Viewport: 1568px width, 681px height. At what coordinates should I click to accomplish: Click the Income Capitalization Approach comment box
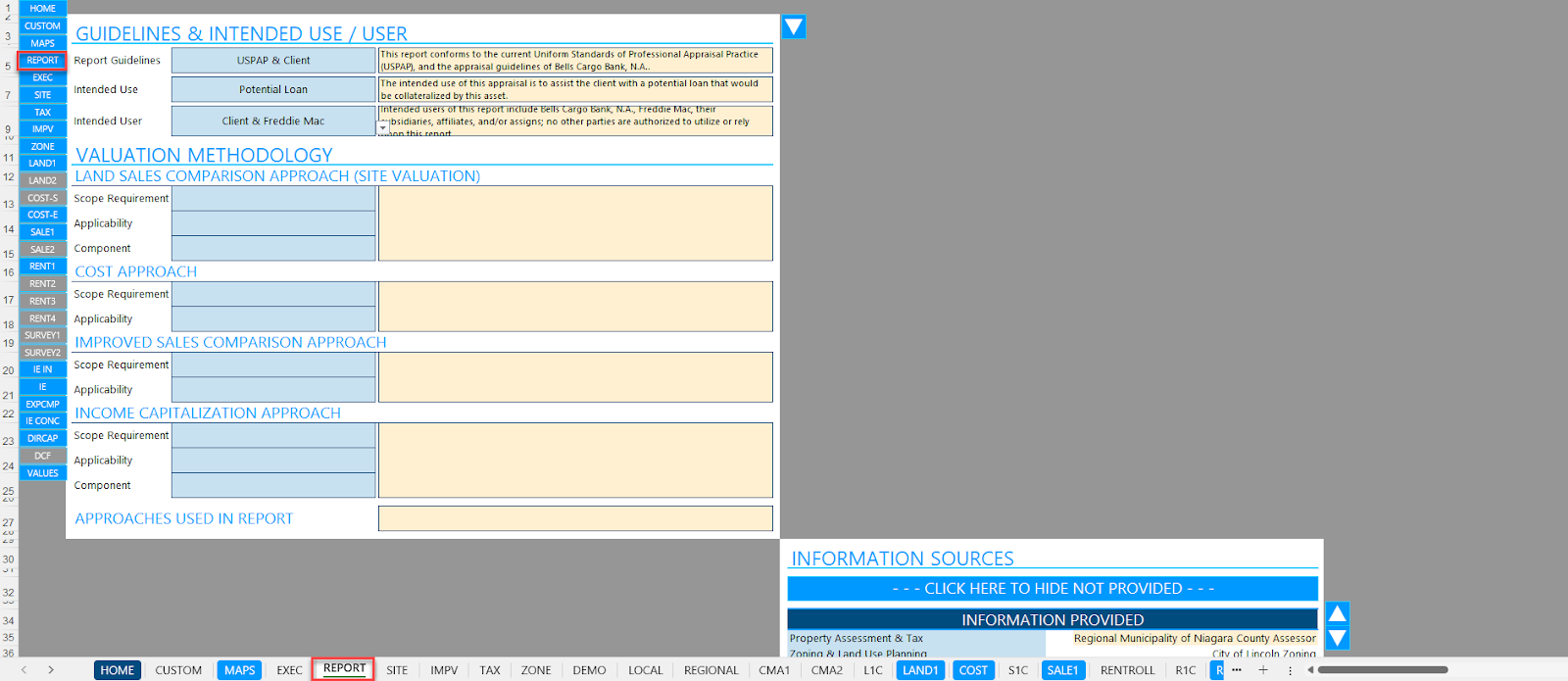(x=575, y=461)
